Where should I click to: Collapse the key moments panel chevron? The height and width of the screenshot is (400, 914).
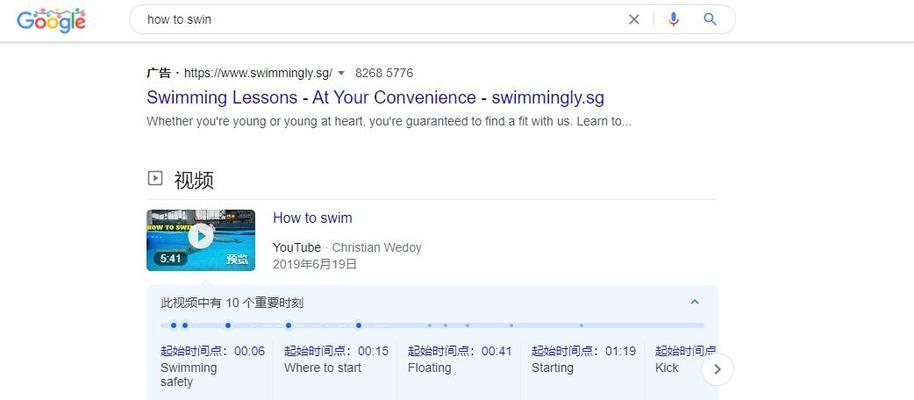694,302
